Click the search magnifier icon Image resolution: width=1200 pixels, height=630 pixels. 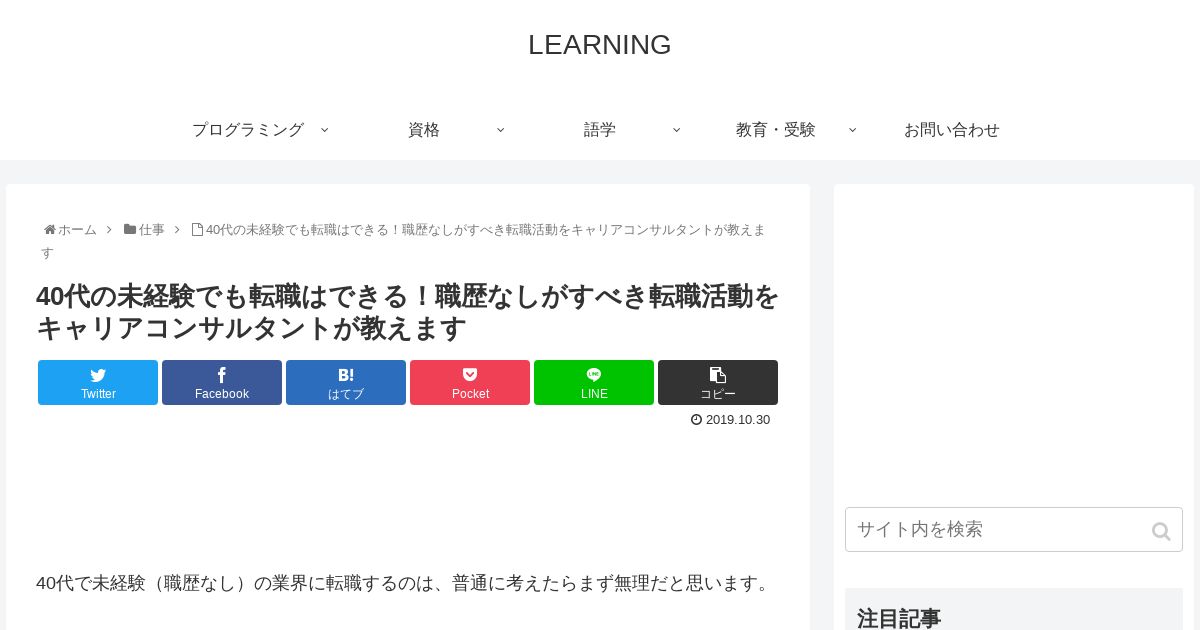[x=1161, y=531]
